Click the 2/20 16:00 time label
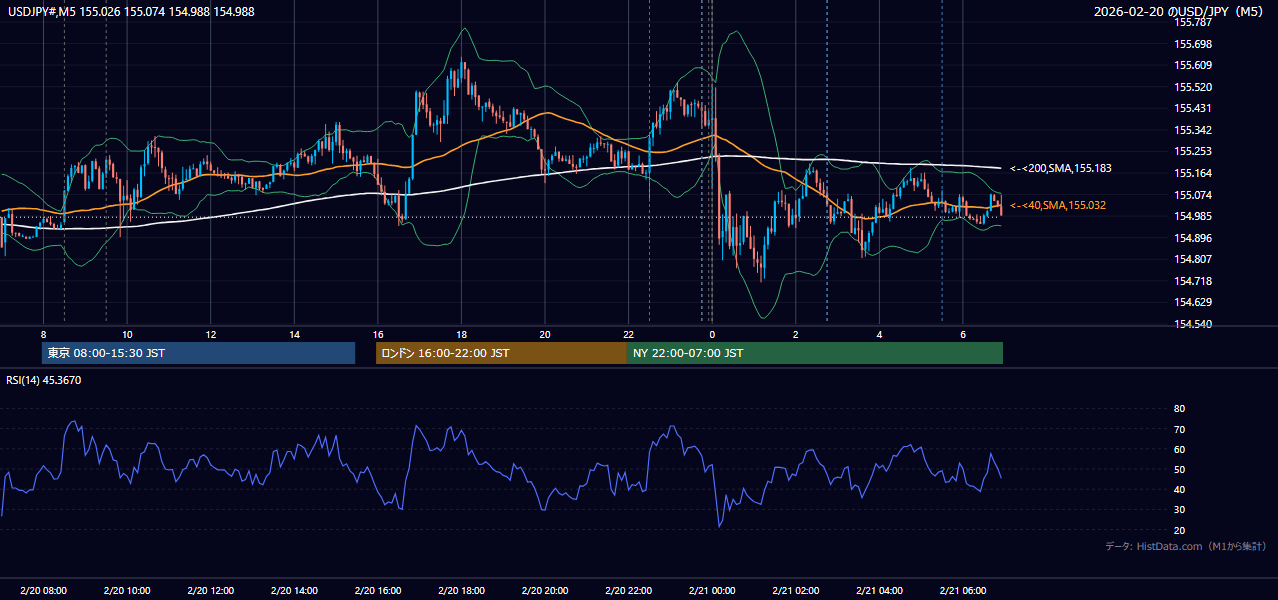This screenshot has height=600, width=1278. click(x=378, y=591)
